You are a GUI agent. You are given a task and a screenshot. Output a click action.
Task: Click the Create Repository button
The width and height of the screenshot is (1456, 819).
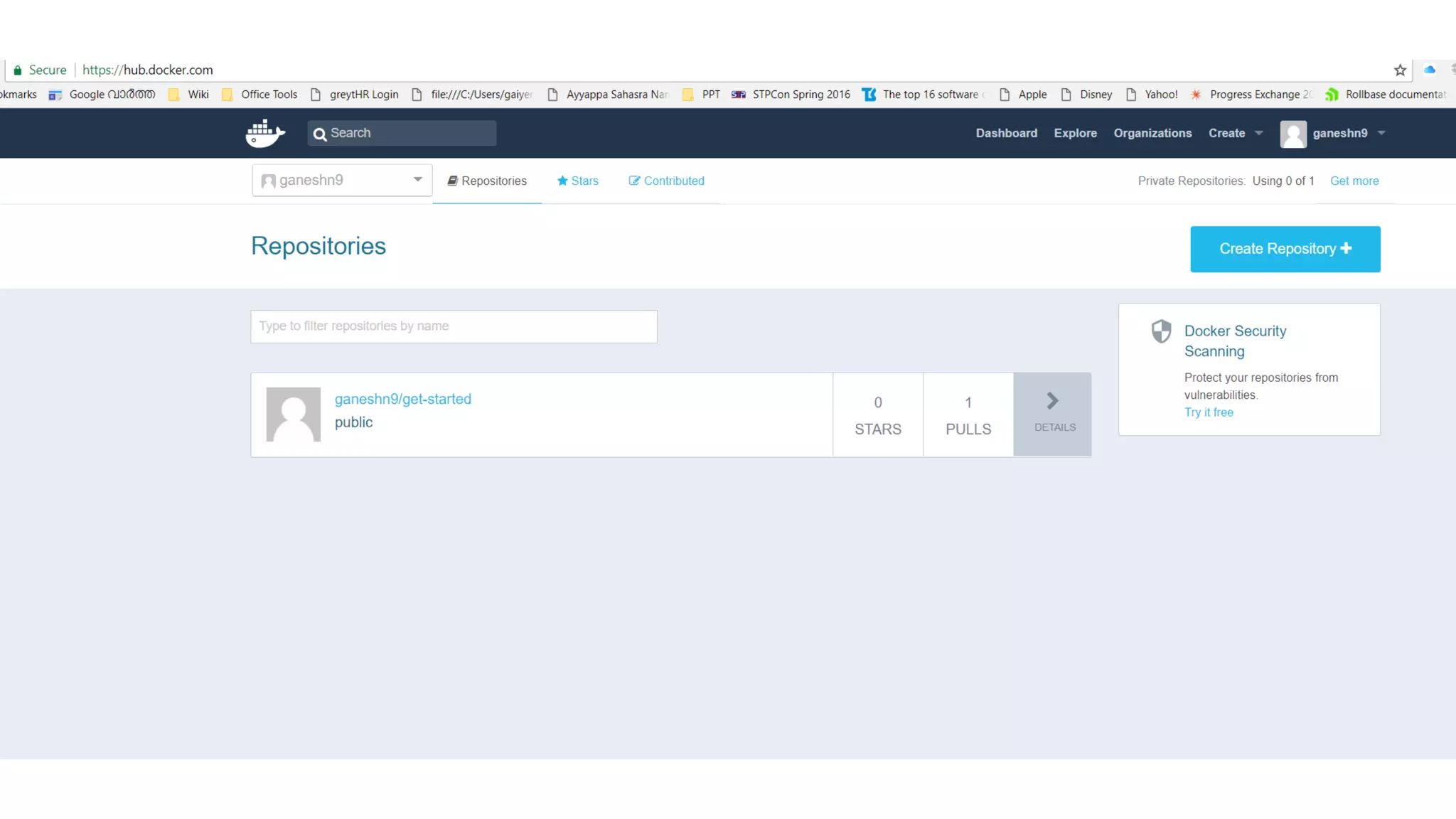(x=1285, y=249)
